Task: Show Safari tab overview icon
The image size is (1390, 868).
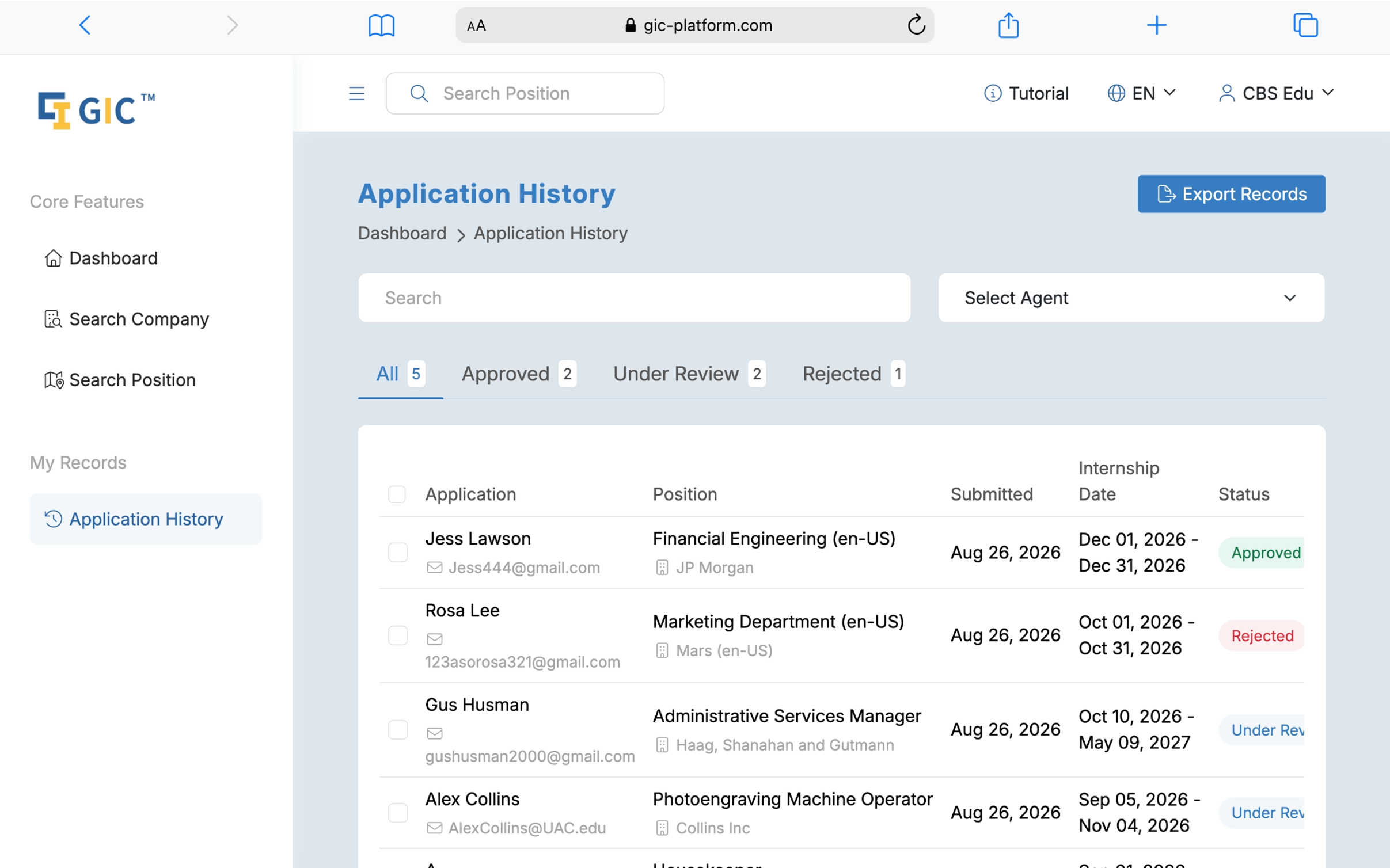Action: pos(1305,25)
